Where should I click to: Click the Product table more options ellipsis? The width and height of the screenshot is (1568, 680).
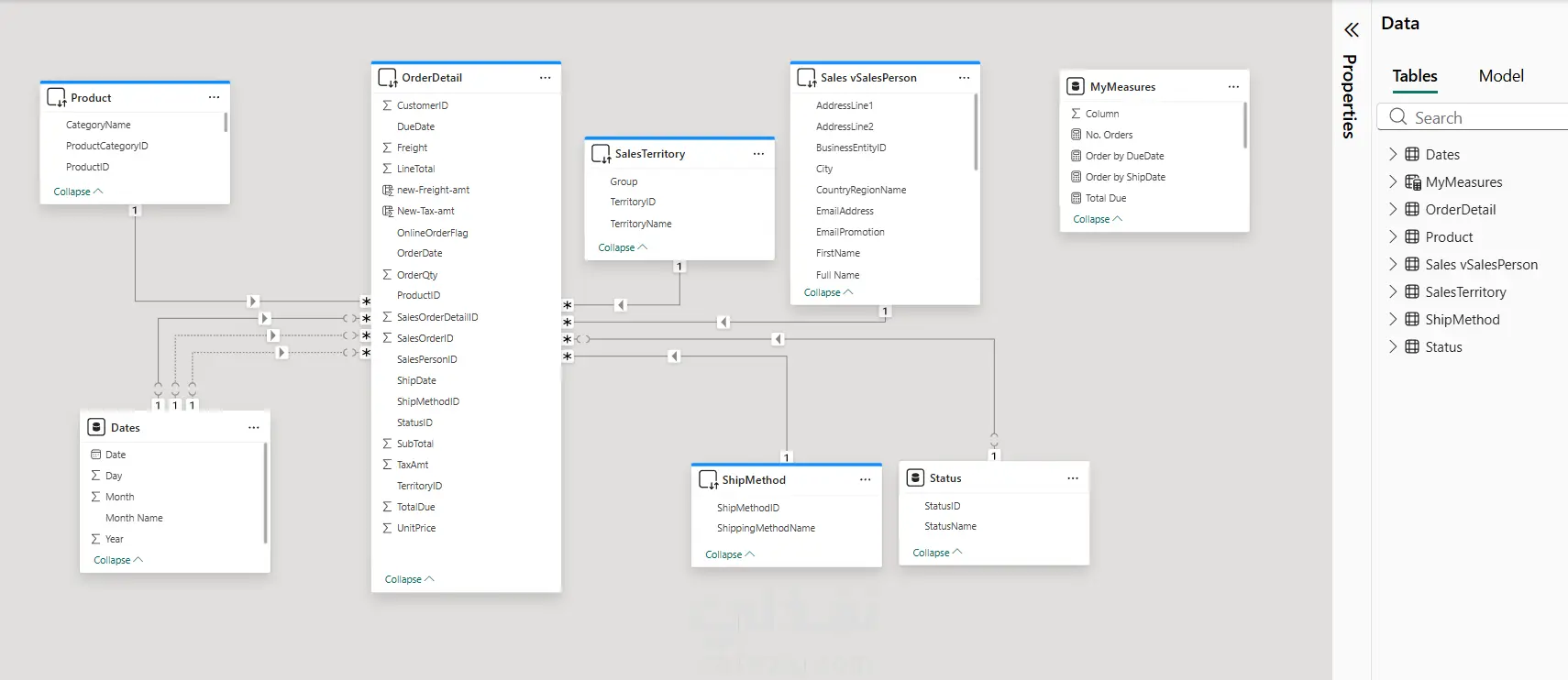point(214,97)
